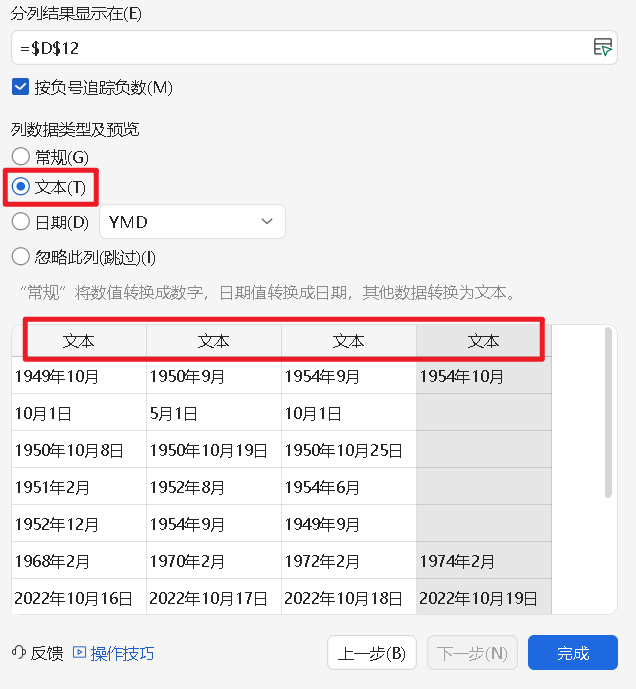Click the tutorial video icon beside 操作技巧
Viewport: 636px width, 689px height.
(80, 652)
